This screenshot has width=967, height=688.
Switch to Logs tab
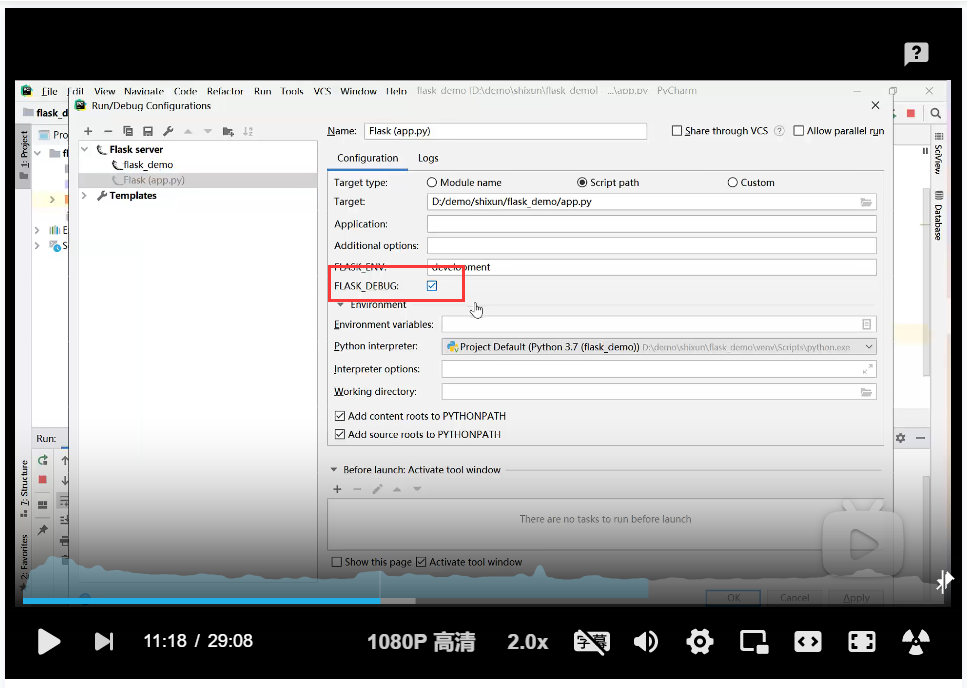[428, 158]
